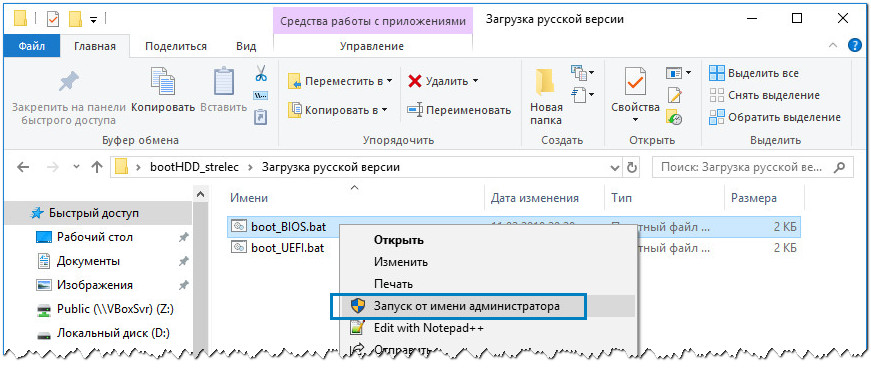Expand the New item dropdown icon

[x=583, y=72]
